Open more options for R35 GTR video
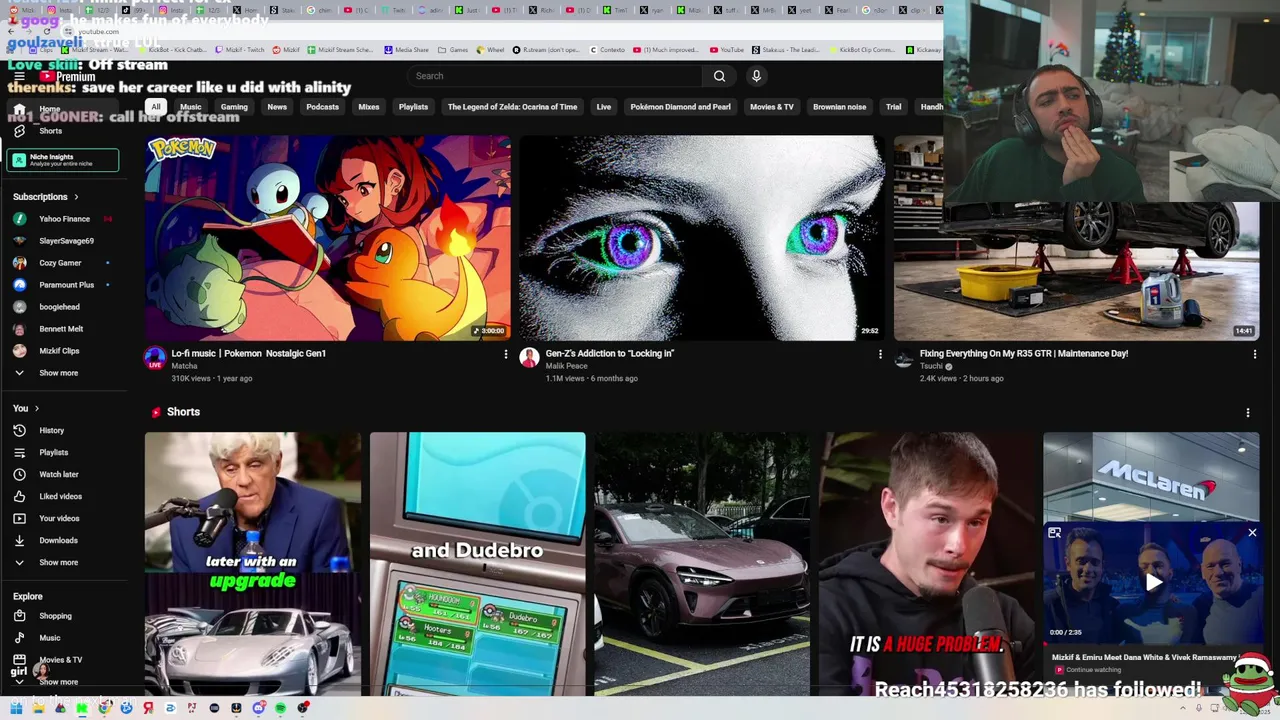The width and height of the screenshot is (1280, 720). pos(1254,354)
